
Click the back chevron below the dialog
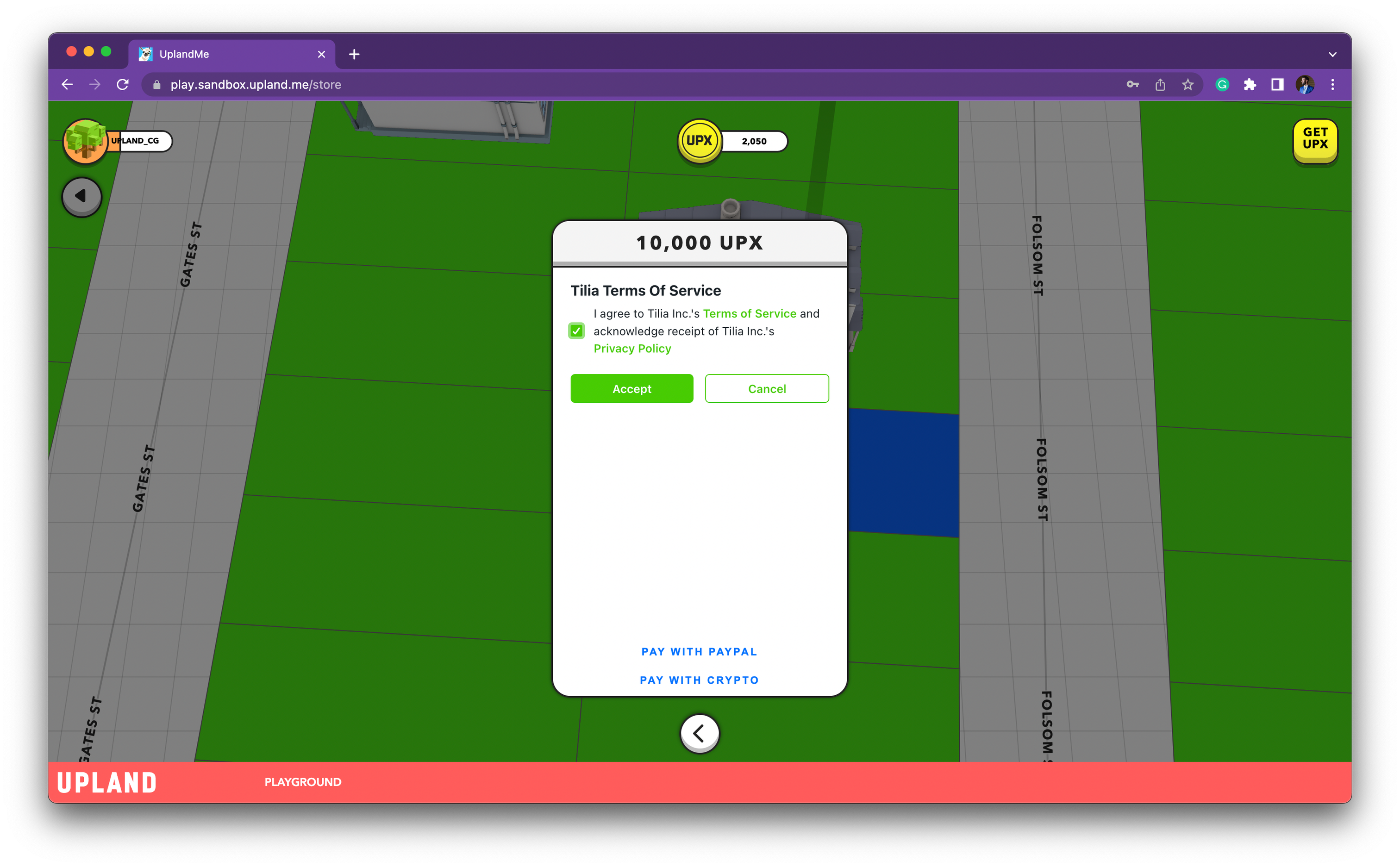(x=699, y=732)
